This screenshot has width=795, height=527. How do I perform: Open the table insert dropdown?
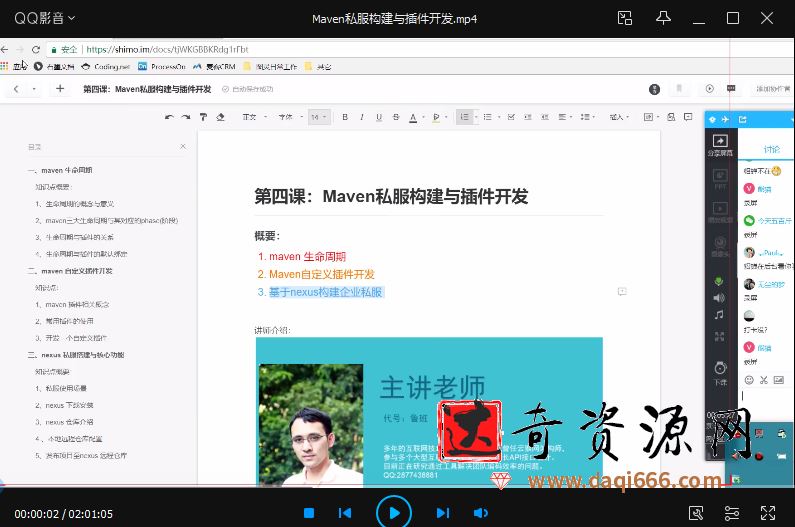(651, 117)
